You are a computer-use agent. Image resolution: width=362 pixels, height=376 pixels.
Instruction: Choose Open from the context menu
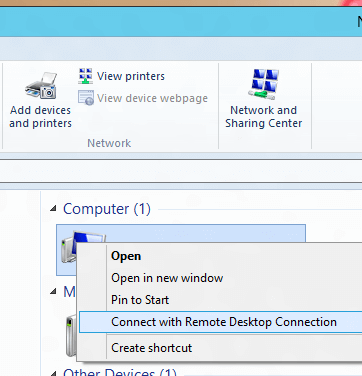pos(126,256)
